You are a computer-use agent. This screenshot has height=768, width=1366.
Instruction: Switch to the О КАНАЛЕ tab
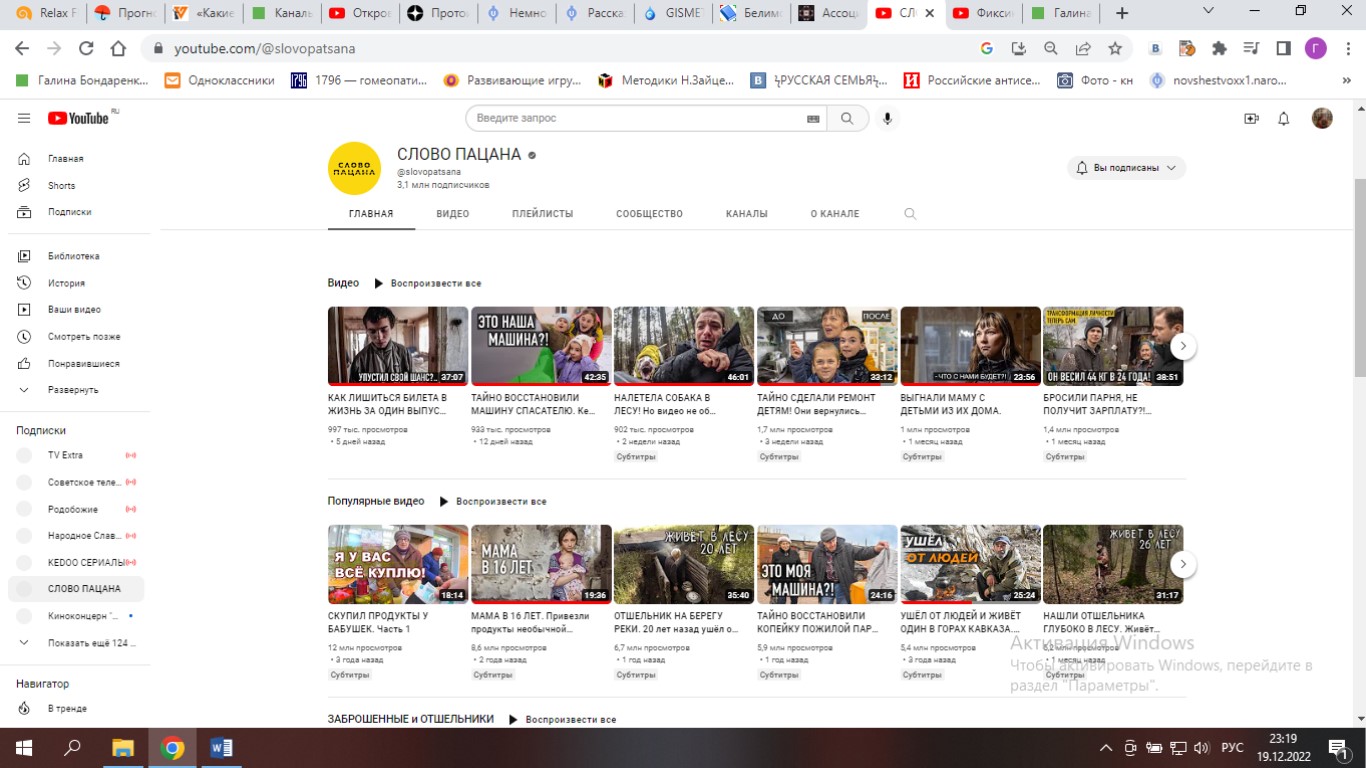click(835, 214)
